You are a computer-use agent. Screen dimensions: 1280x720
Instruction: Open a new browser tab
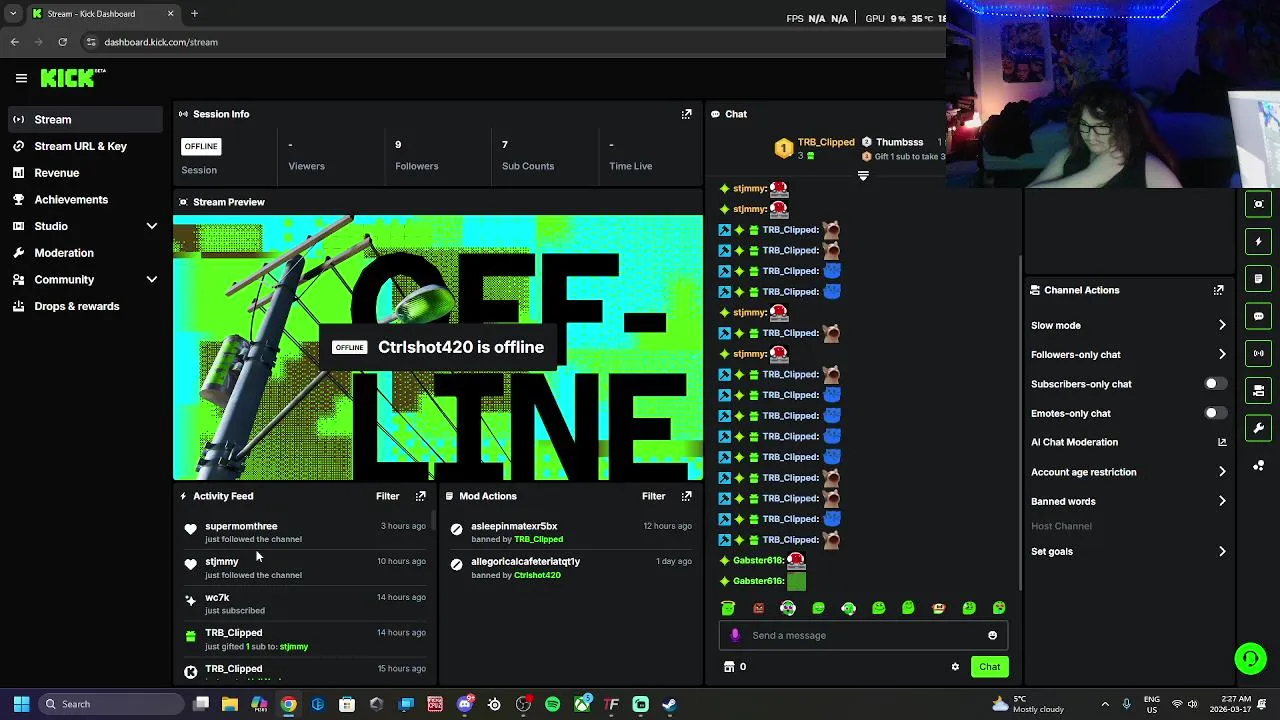pyautogui.click(x=194, y=14)
